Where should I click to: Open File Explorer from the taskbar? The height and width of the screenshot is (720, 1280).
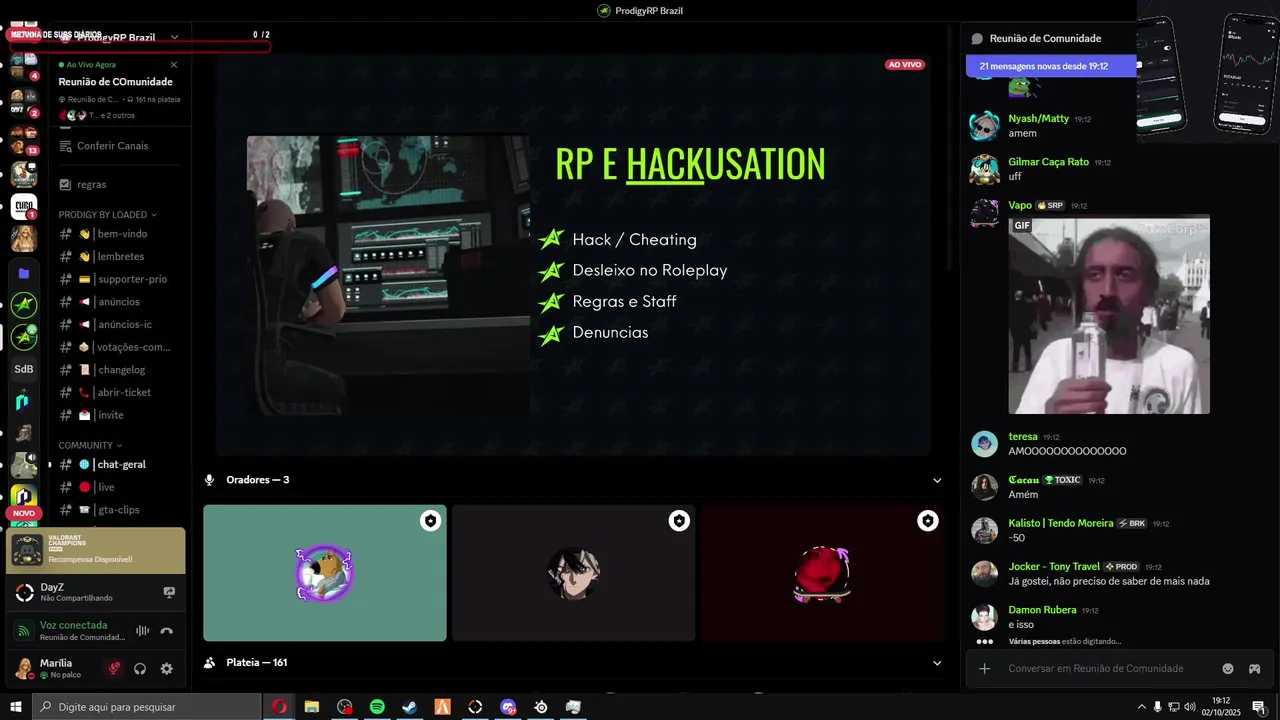pyautogui.click(x=312, y=707)
